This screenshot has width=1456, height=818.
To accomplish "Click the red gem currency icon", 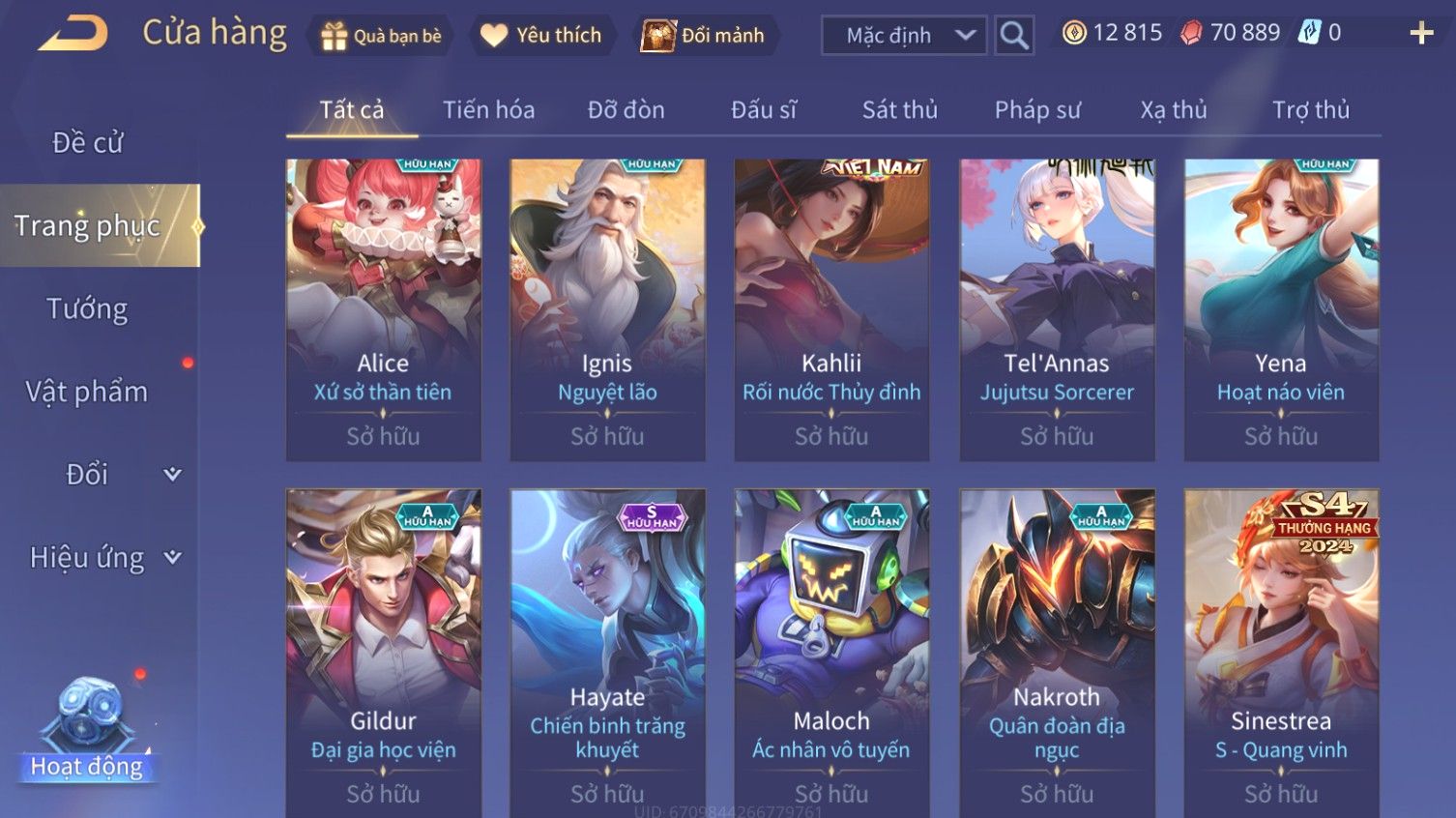I will pos(1191,33).
